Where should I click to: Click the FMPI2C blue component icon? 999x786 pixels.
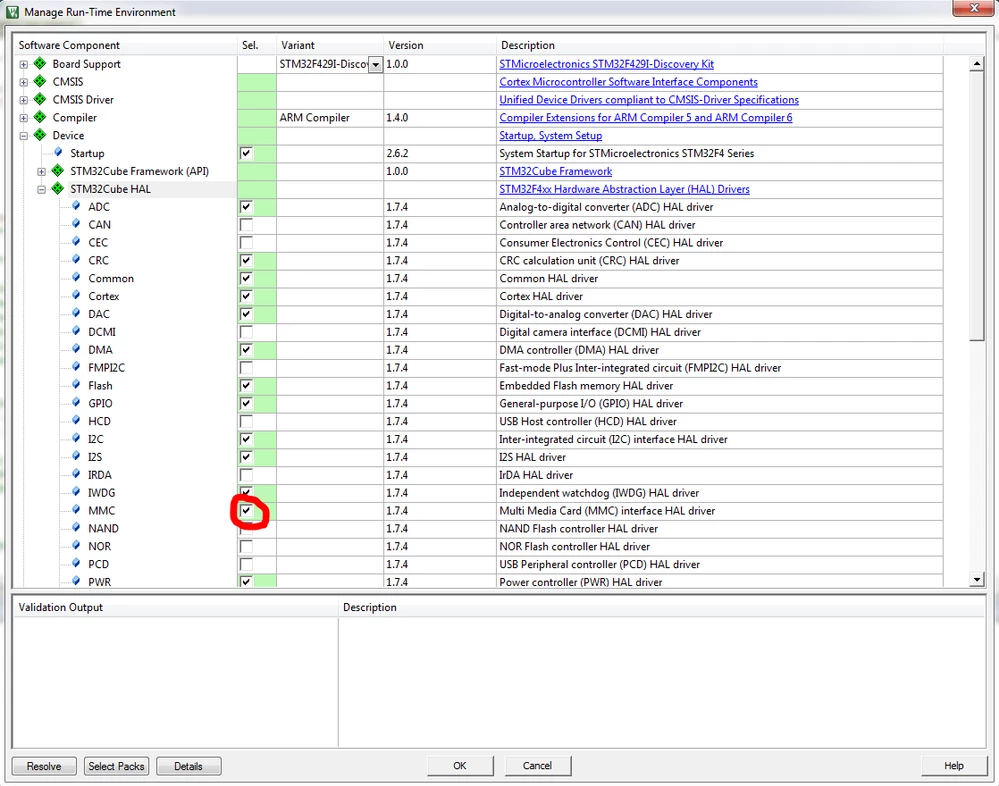pyautogui.click(x=76, y=366)
